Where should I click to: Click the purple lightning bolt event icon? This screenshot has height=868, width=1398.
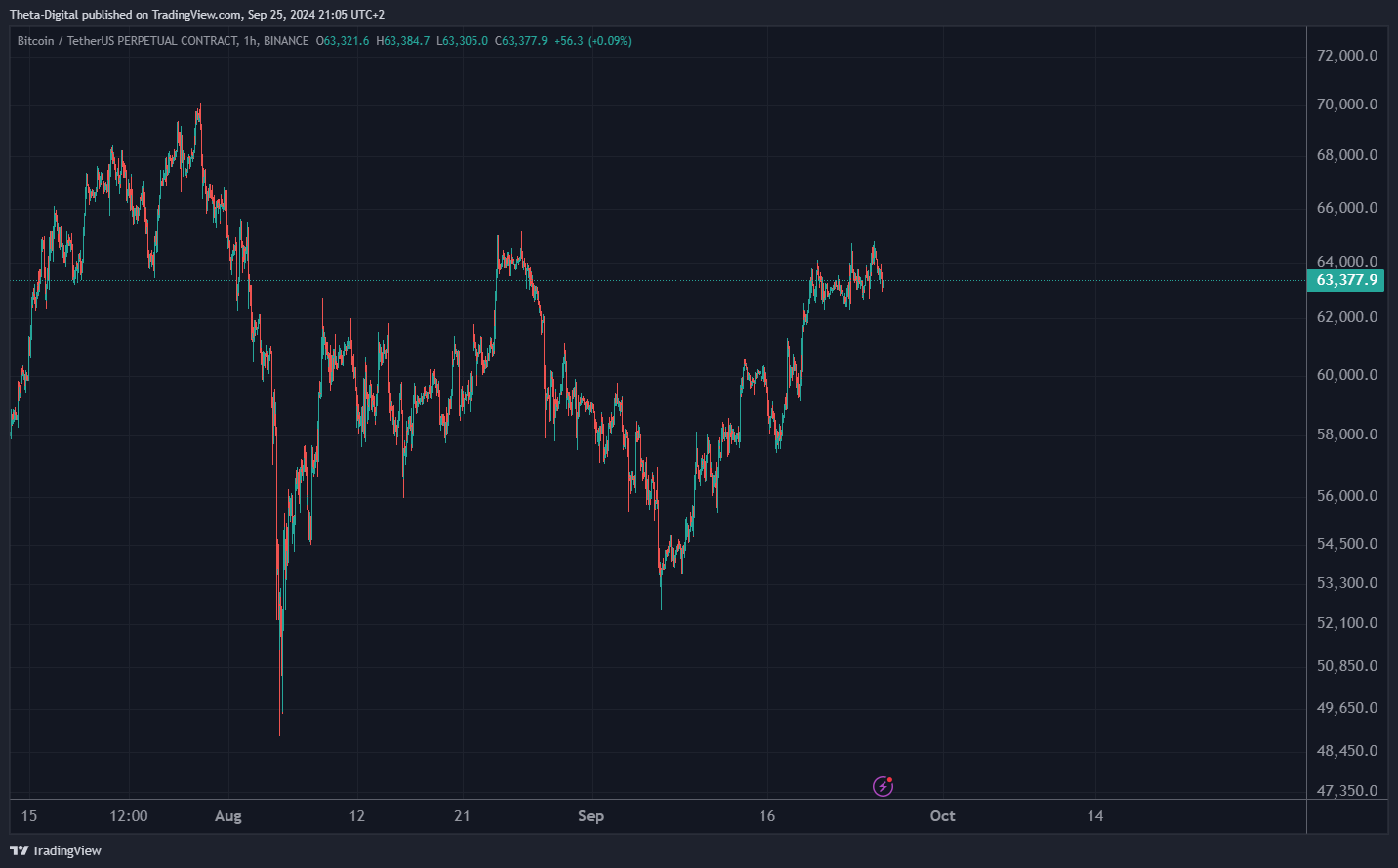(883, 786)
